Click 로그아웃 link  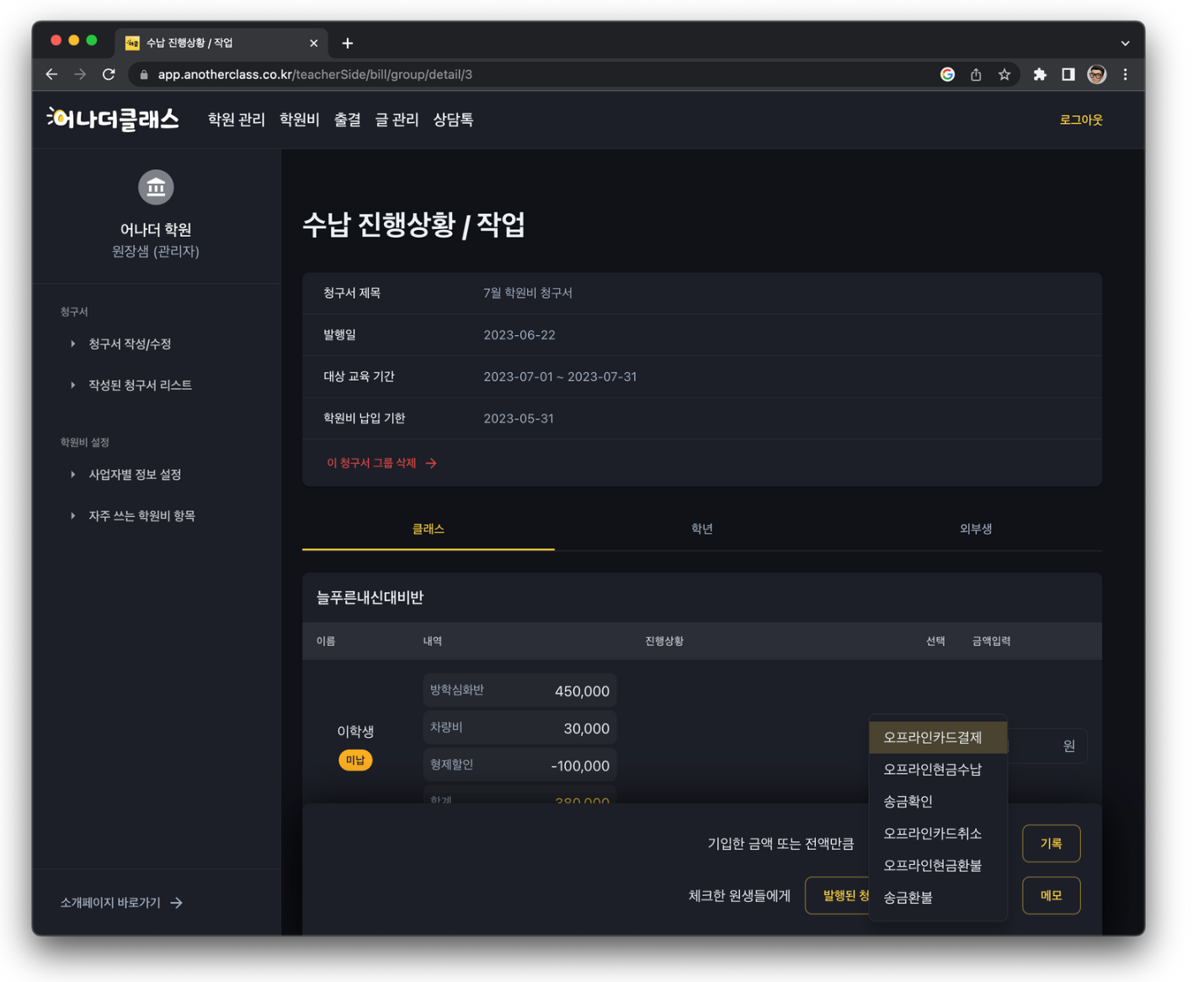[1081, 120]
